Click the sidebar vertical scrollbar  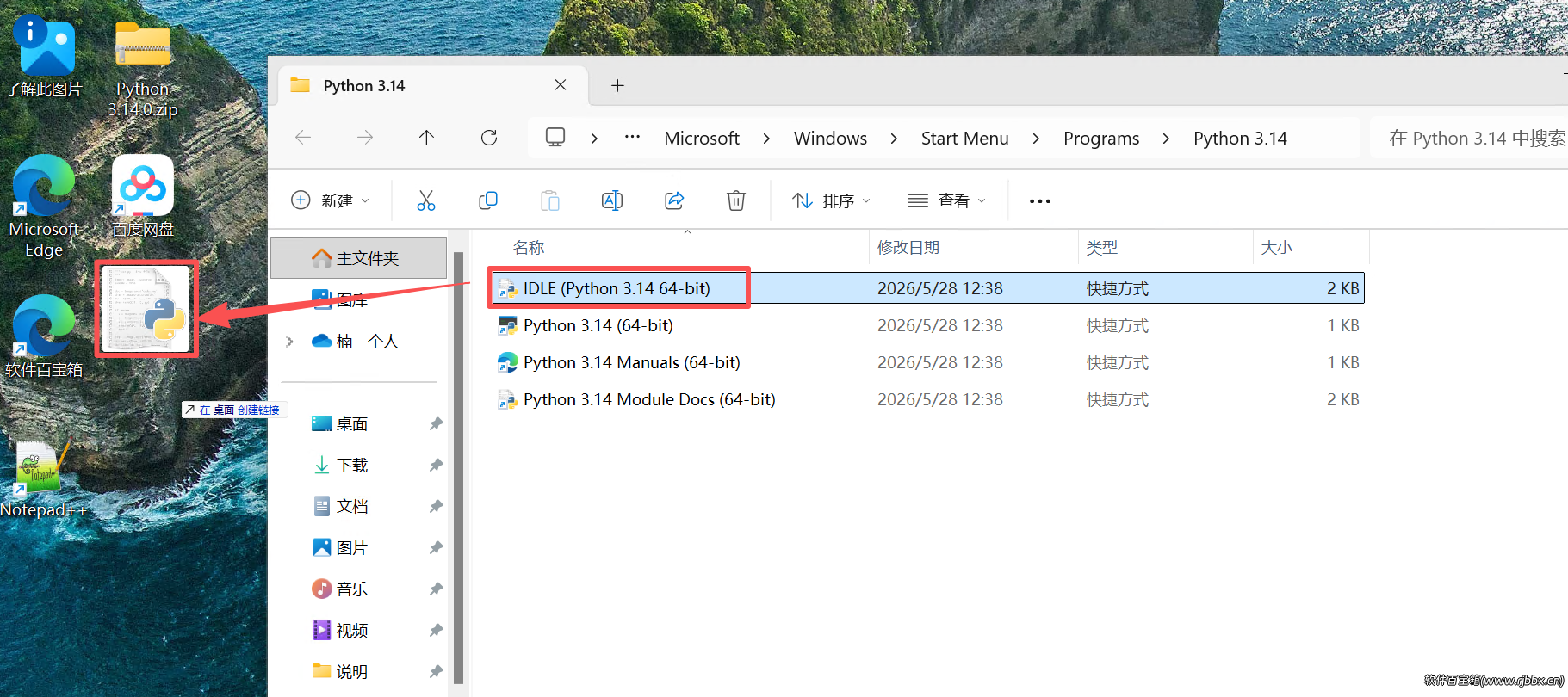(x=458, y=468)
